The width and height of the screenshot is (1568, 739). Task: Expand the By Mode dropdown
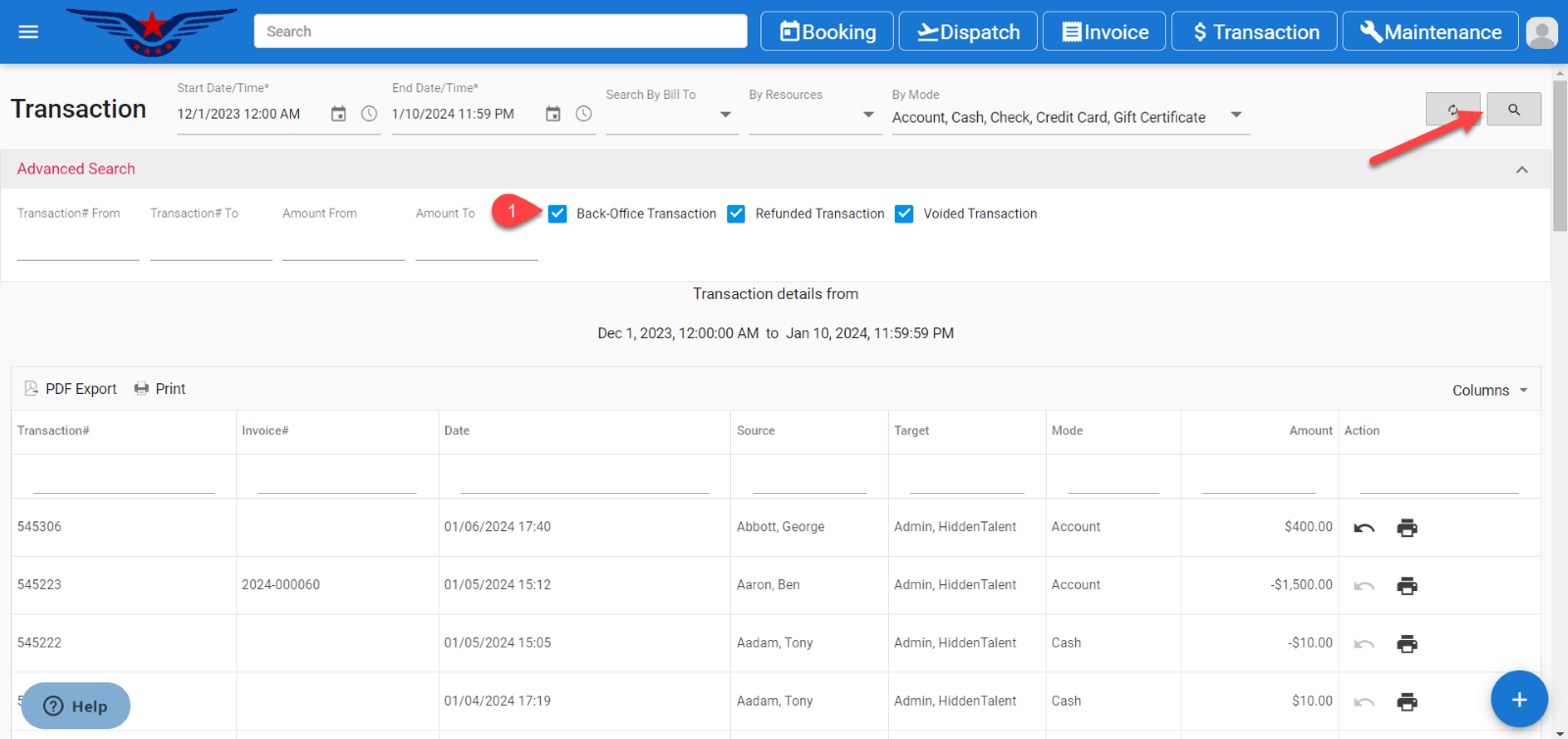[x=1236, y=116]
